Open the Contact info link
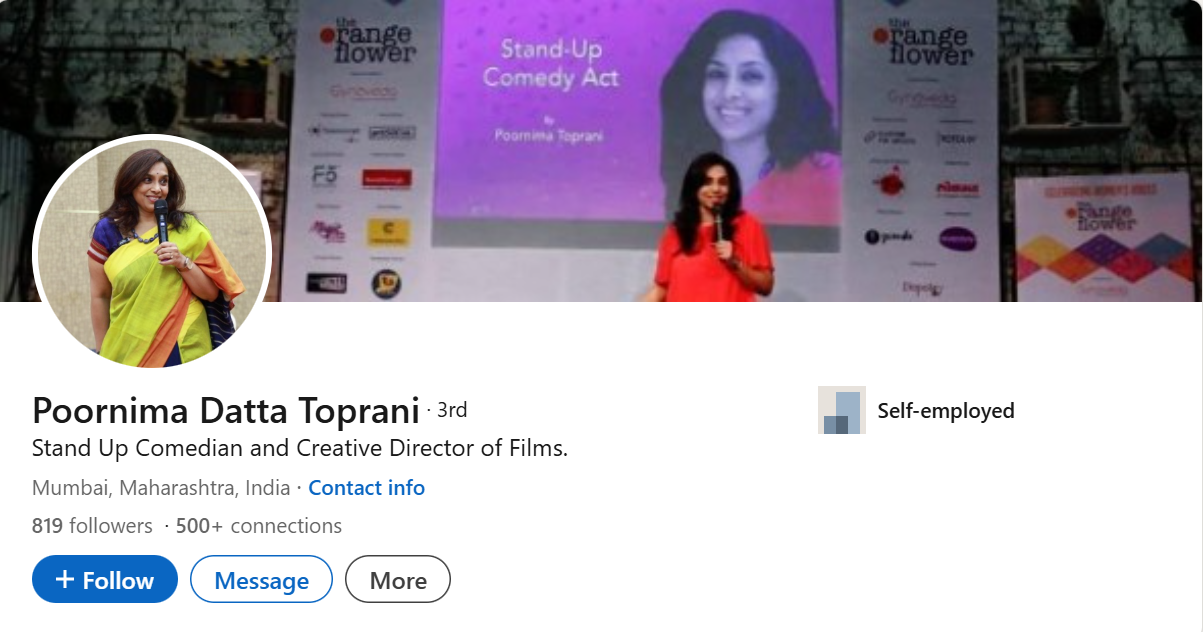 click(x=366, y=488)
